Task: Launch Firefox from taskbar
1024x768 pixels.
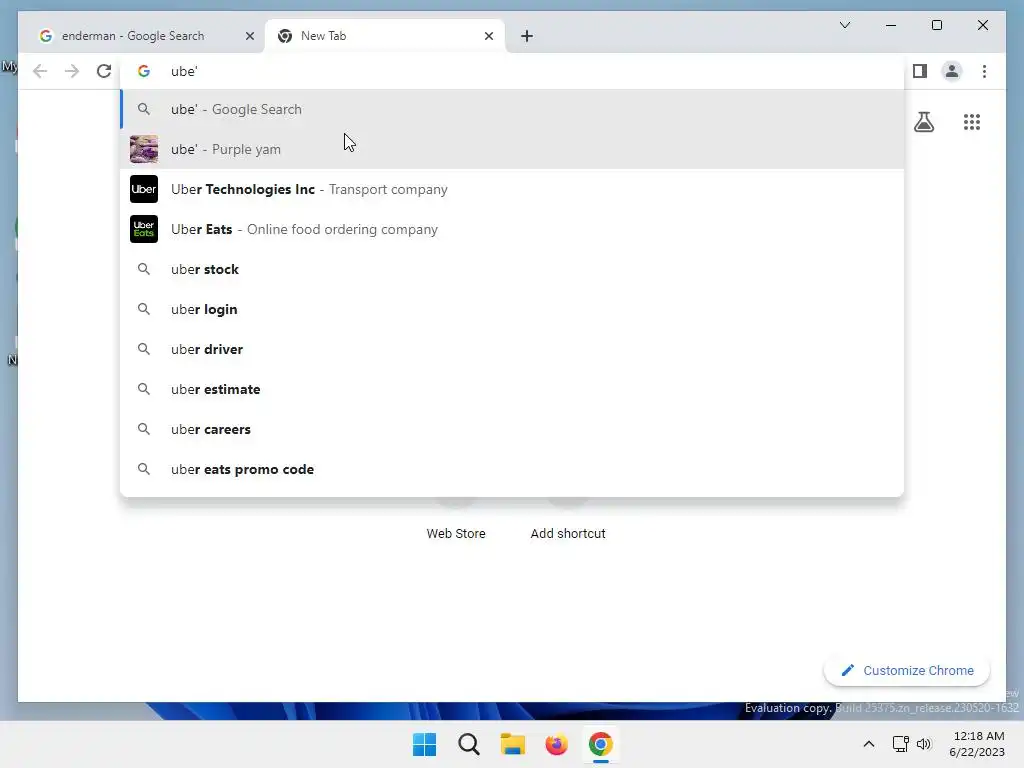Action: (x=556, y=744)
